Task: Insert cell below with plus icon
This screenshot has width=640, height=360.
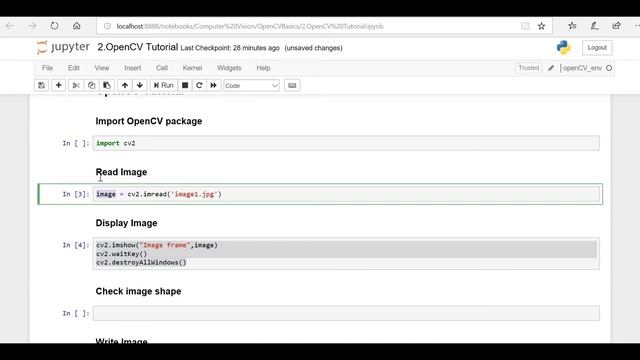Action: click(58, 85)
